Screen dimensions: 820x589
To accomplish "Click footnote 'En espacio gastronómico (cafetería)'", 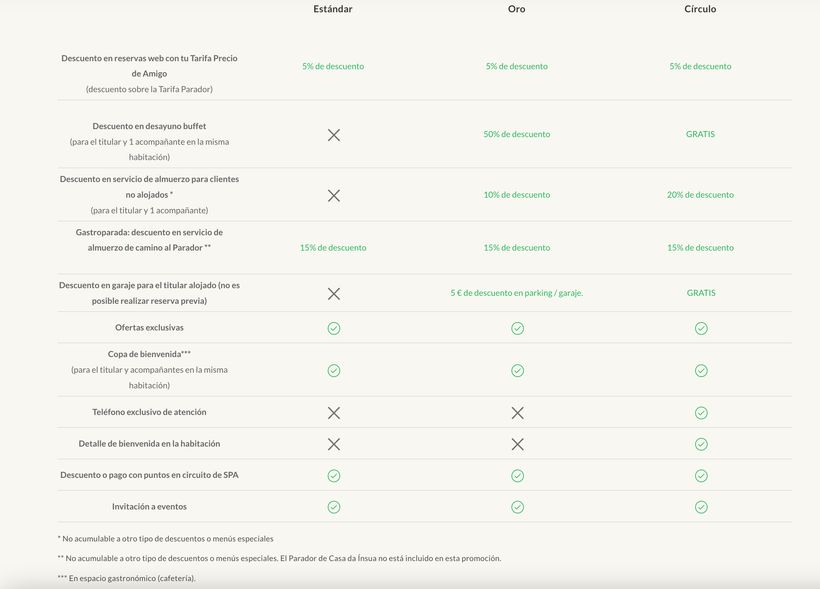I will (127, 578).
